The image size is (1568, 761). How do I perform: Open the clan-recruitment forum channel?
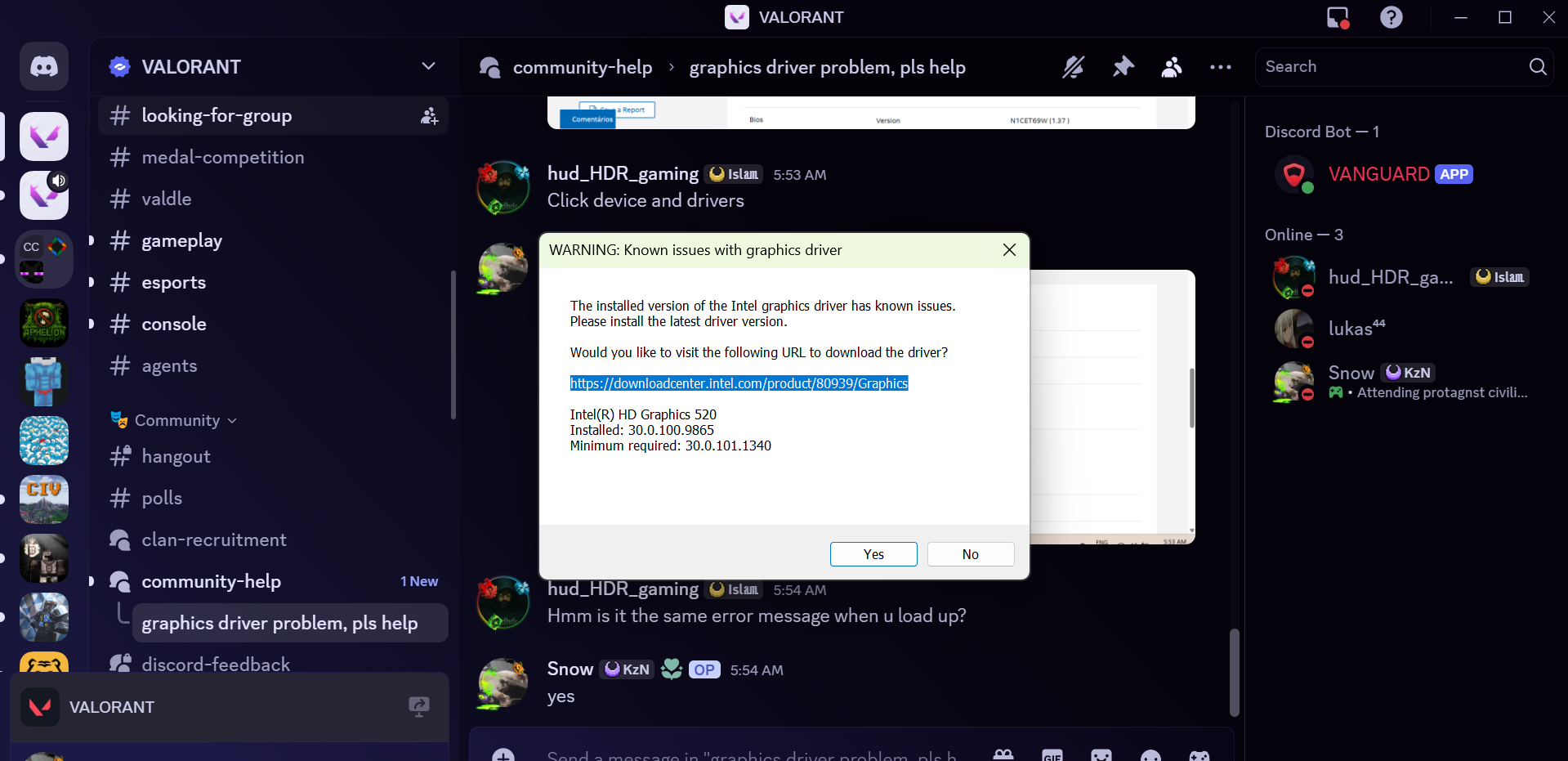coord(273,539)
